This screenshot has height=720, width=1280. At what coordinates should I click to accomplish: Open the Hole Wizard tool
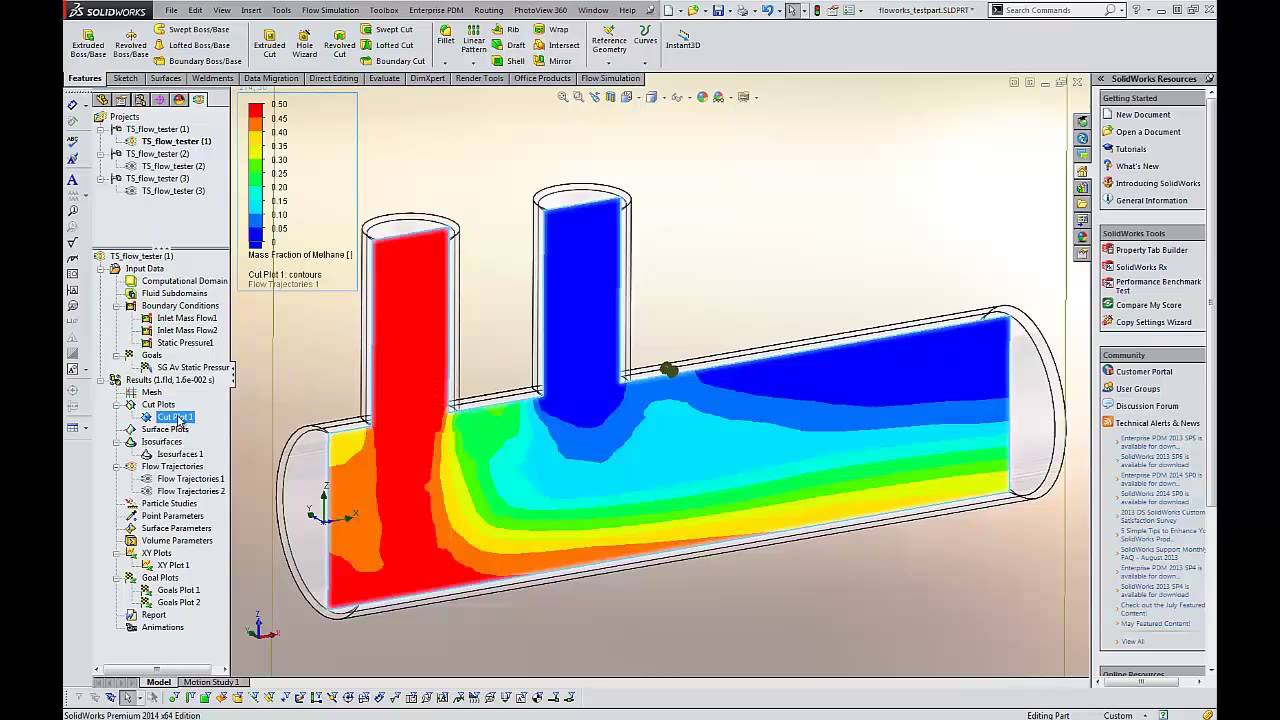click(x=305, y=43)
